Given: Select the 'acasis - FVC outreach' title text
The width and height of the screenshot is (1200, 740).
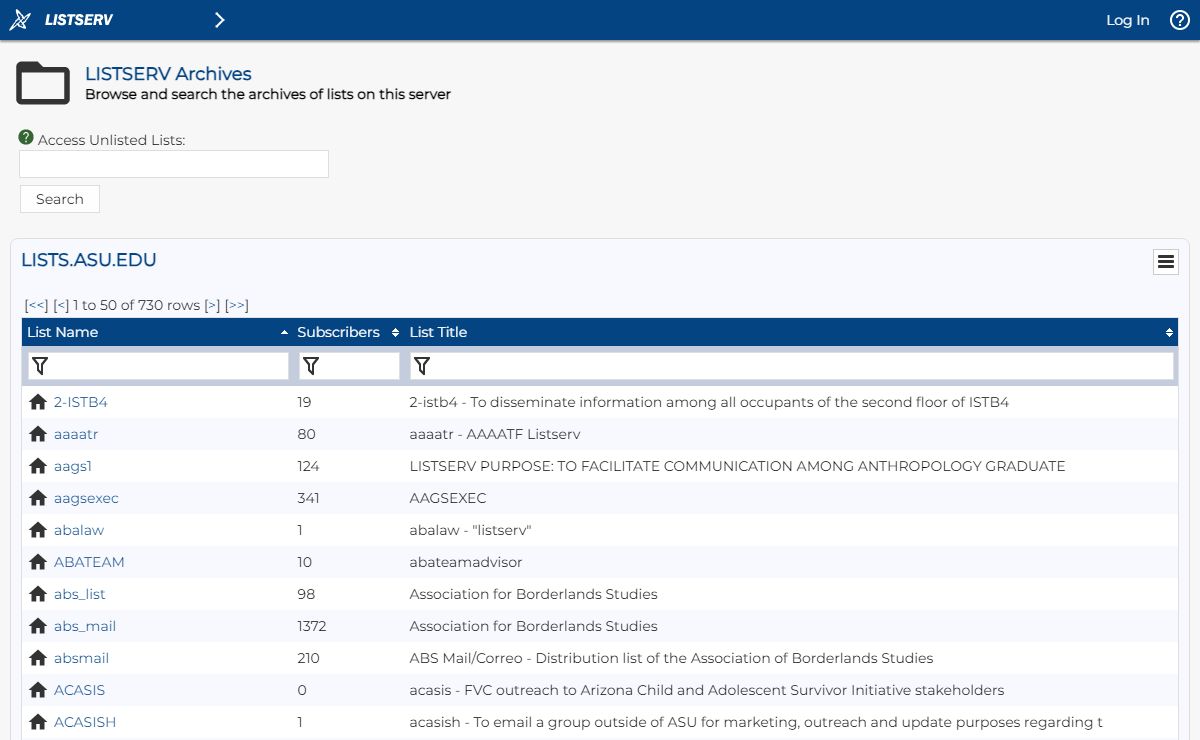Looking at the screenshot, I should [707, 690].
